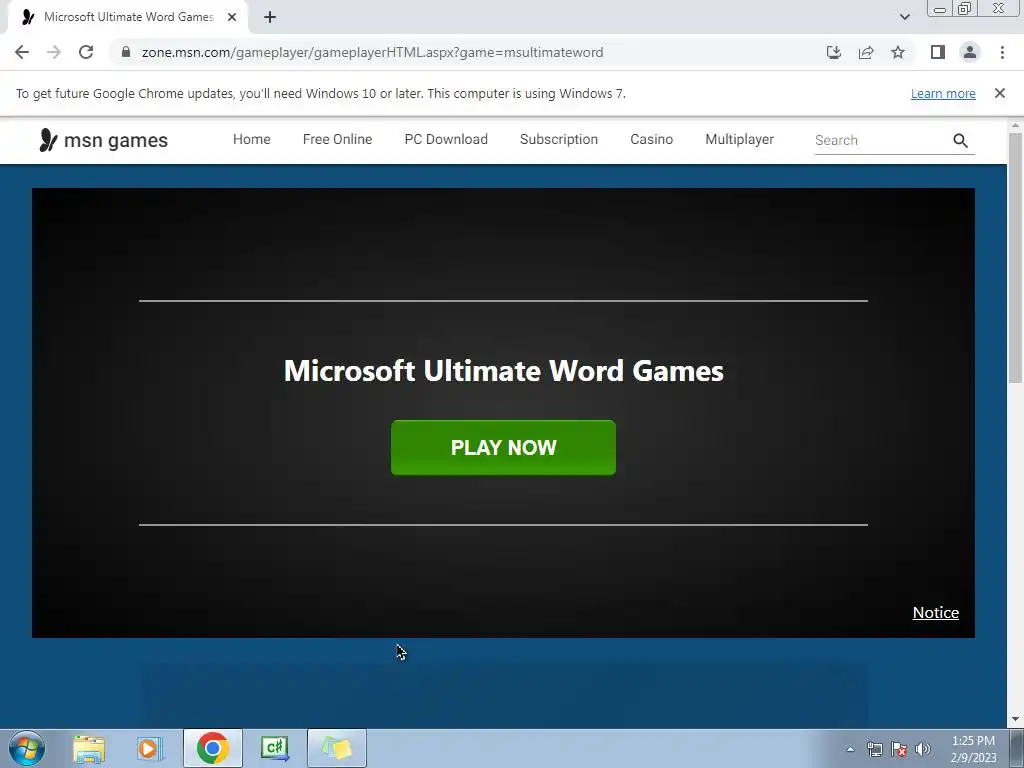Open Windows Explorer from taskbar
1024x768 pixels.
pos(89,748)
